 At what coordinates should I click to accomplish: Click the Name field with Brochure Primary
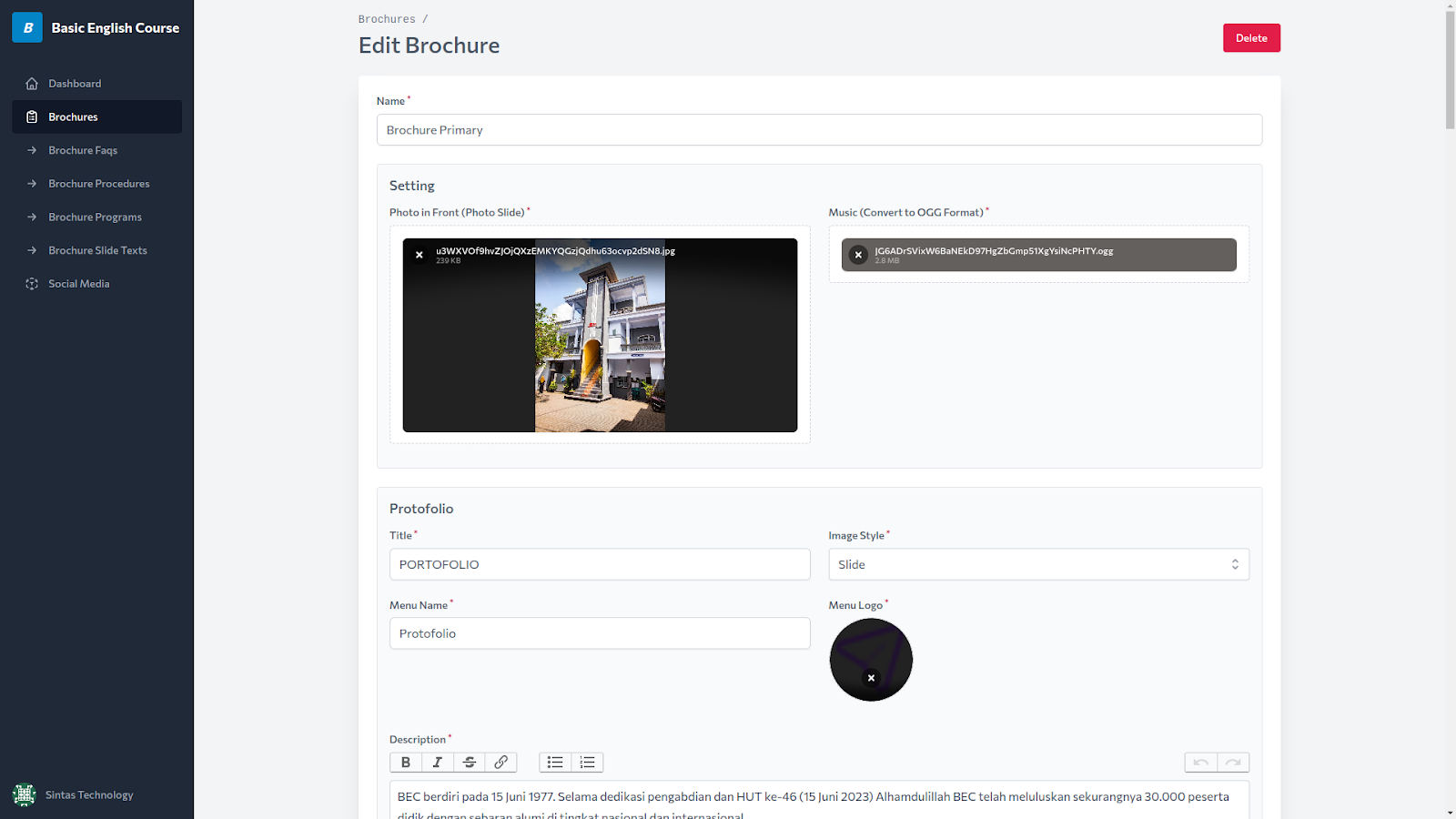click(819, 130)
